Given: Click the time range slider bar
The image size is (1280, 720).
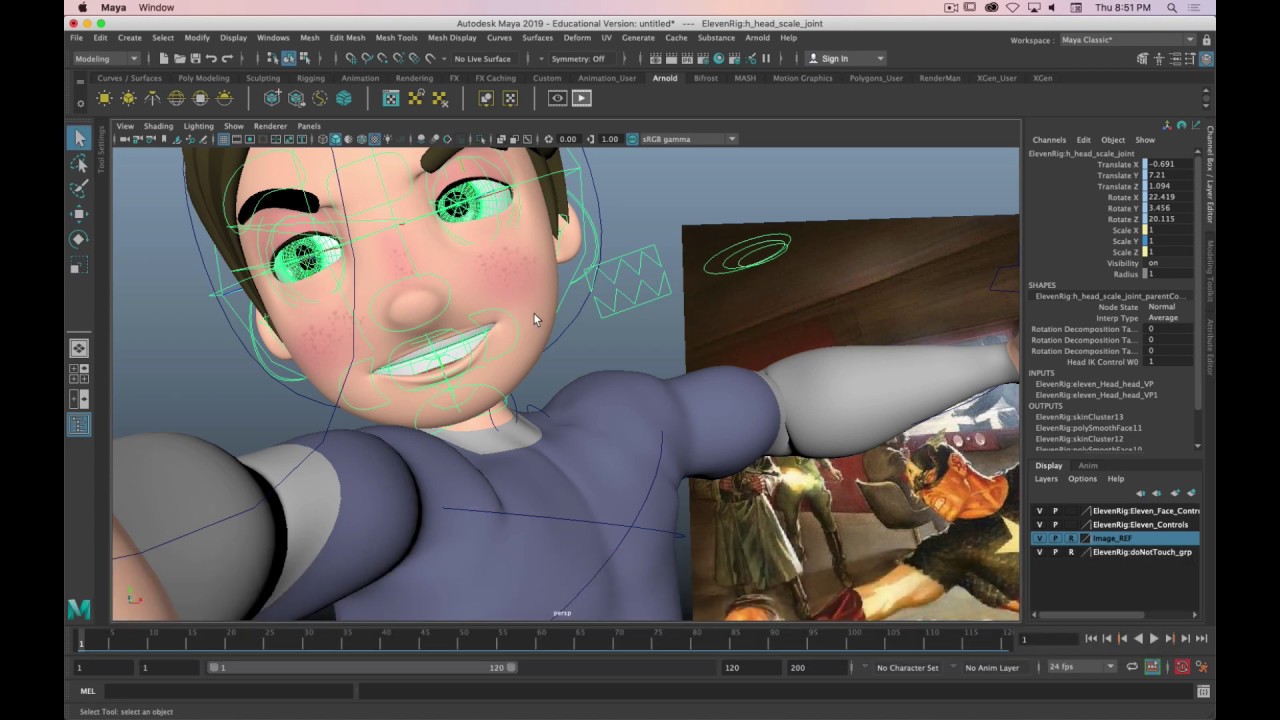Looking at the screenshot, I should pos(362,667).
